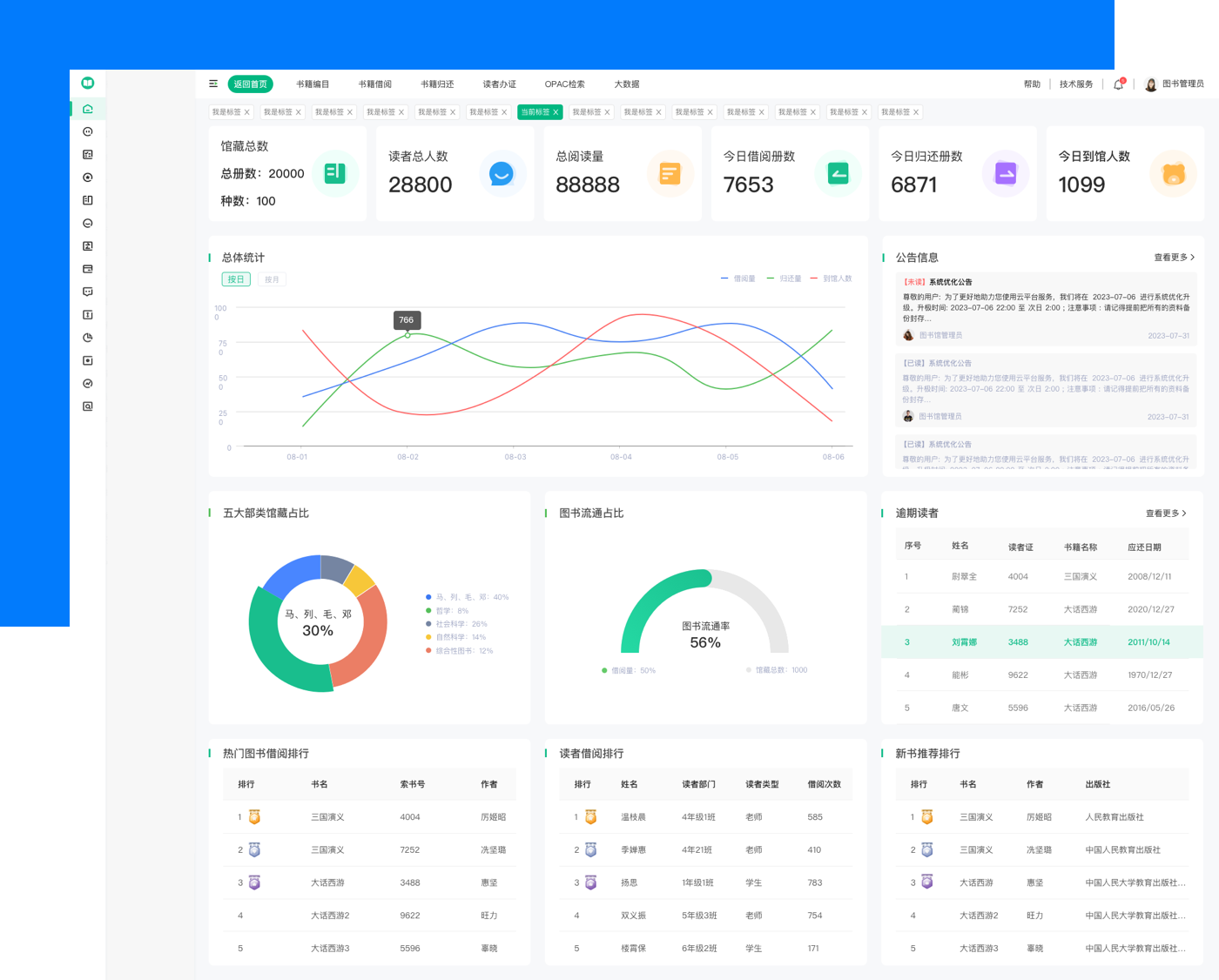Click the 哲学 8% legend color dot
Image resolution: width=1219 pixels, height=980 pixels.
(x=428, y=611)
